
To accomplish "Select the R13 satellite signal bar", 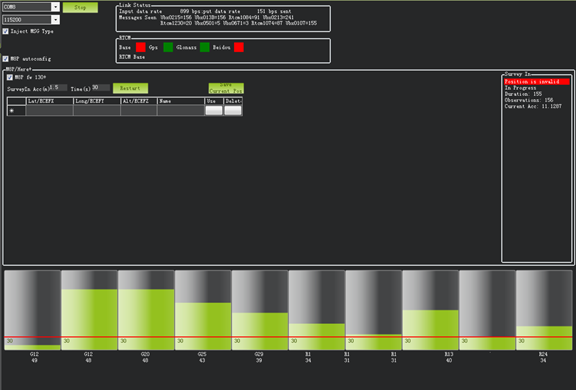I will pos(430,310).
